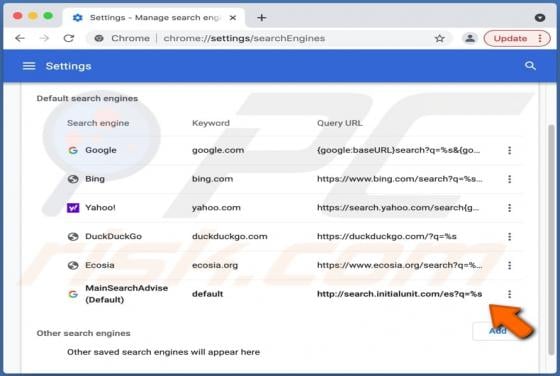
Task: Click keyword 'yahoo.com'
Action: 216,207
